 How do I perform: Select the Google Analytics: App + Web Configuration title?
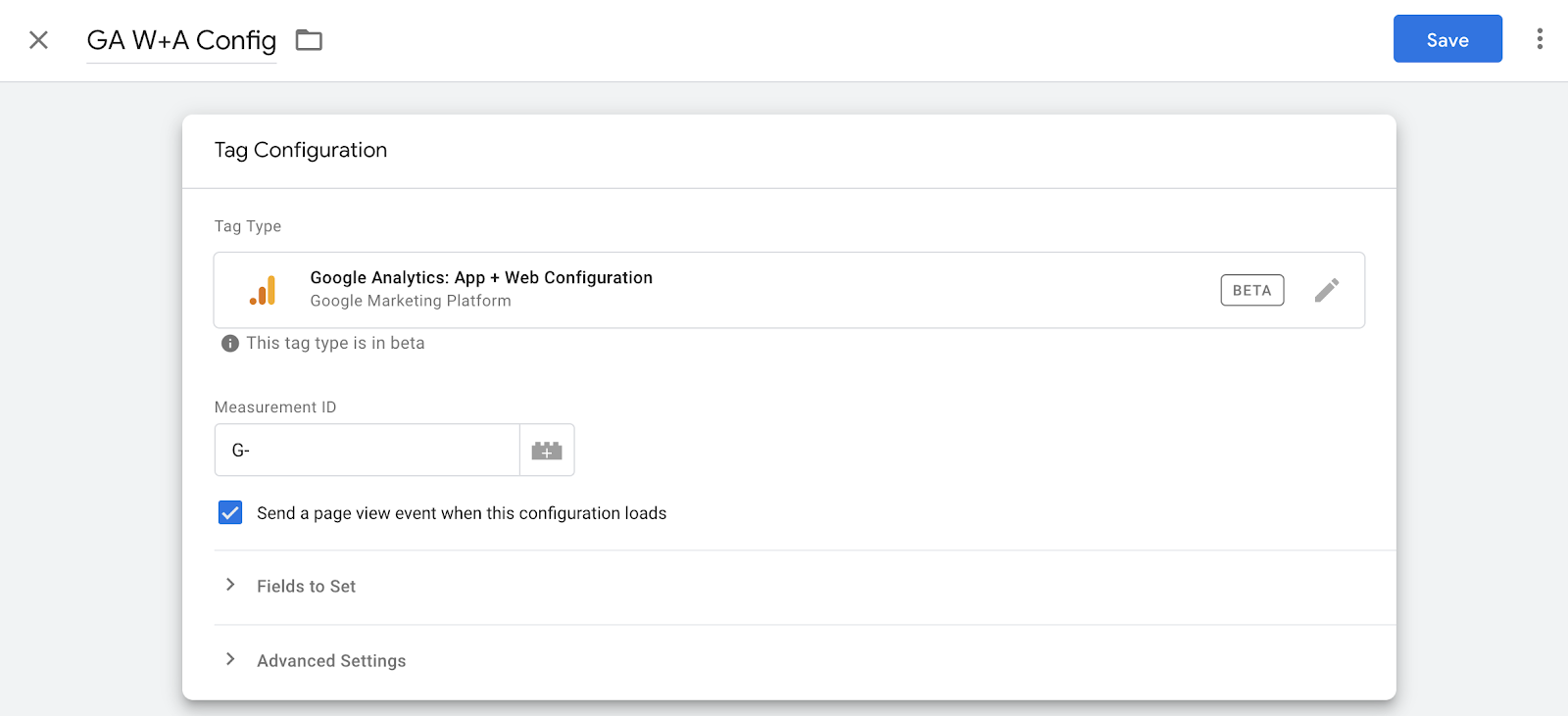pyautogui.click(x=481, y=278)
